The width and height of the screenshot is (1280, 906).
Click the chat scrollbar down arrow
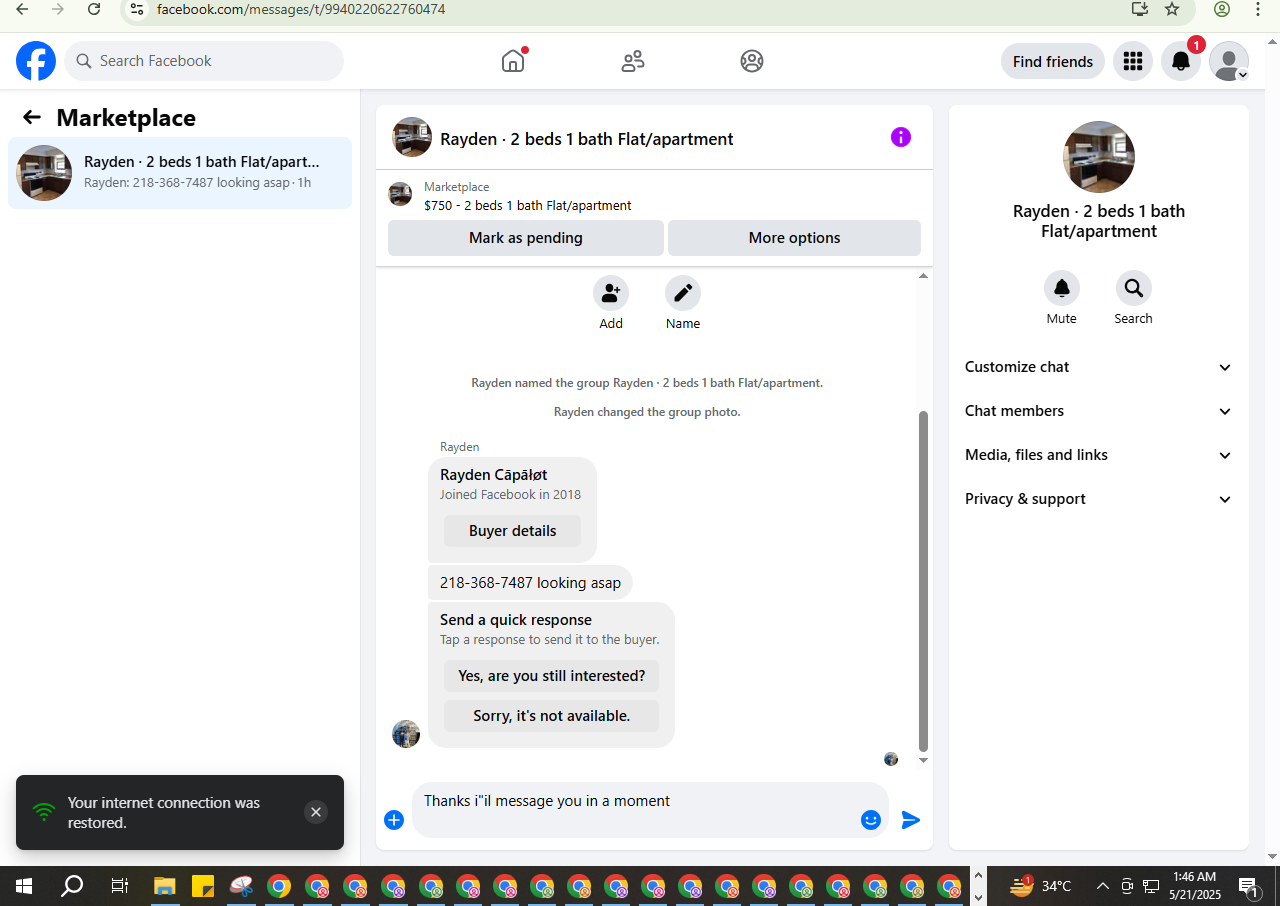(923, 761)
